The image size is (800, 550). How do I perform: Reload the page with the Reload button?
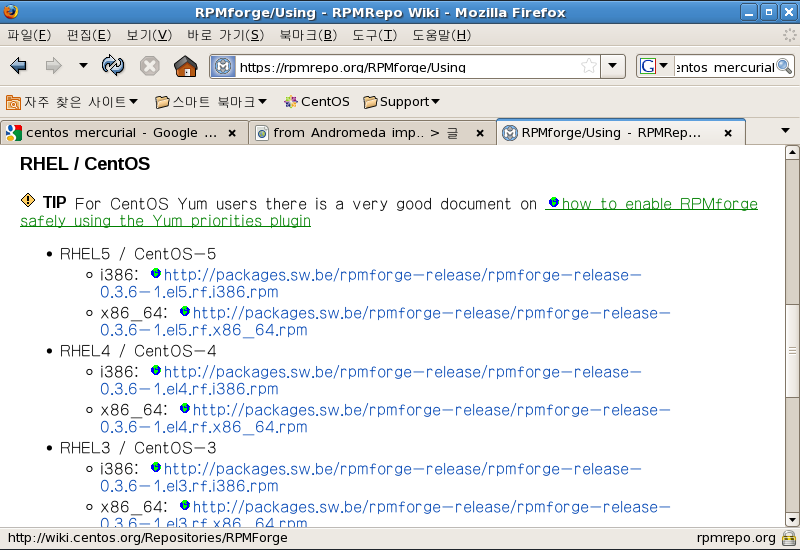click(113, 65)
